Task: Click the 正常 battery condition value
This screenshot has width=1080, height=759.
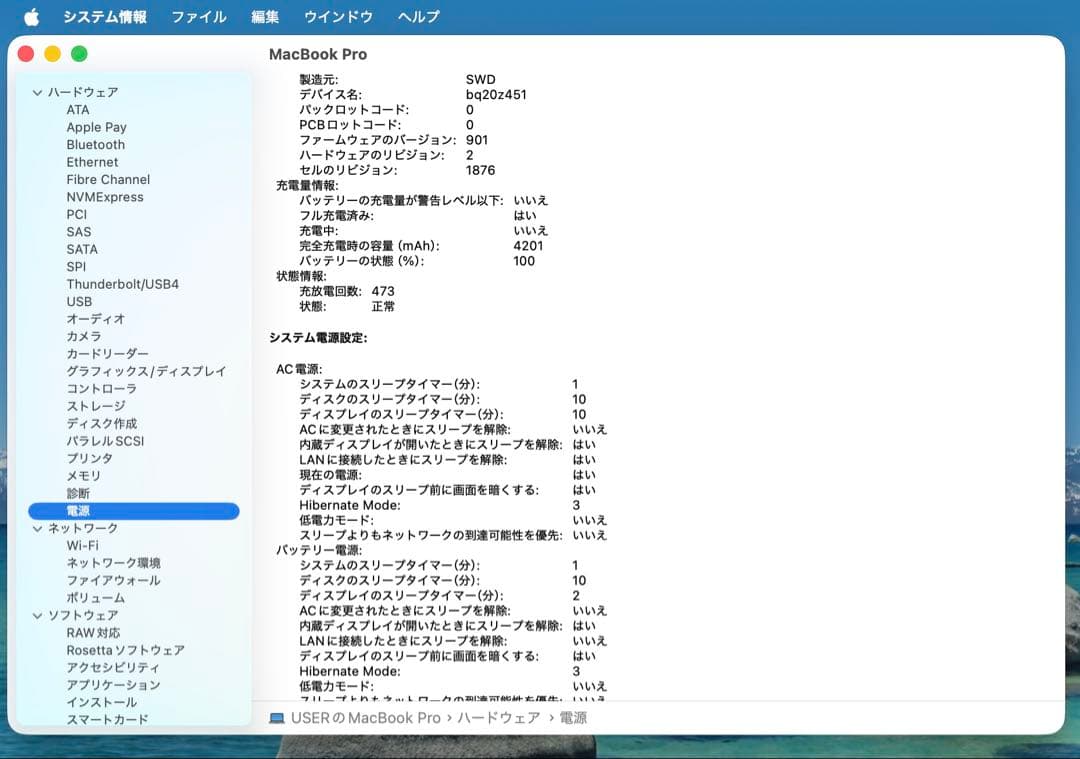Action: [383, 306]
